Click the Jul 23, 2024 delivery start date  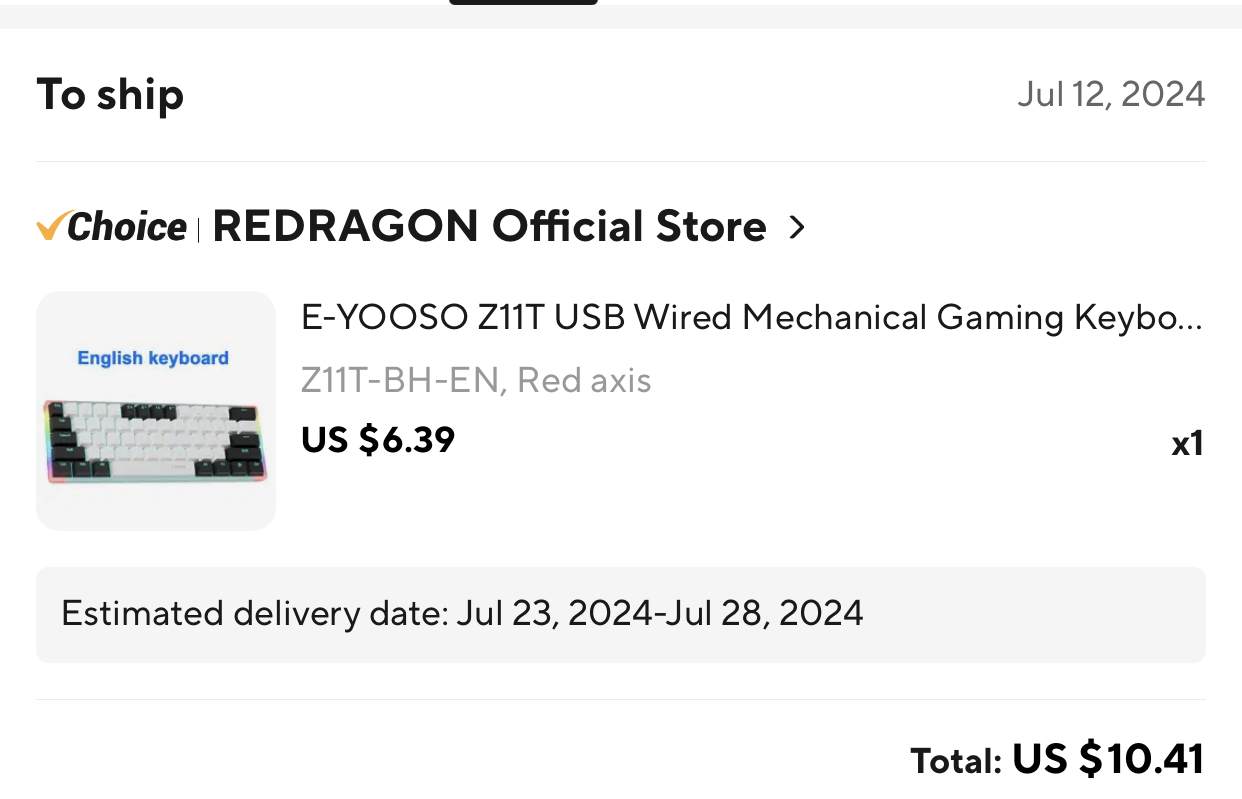[x=553, y=612]
